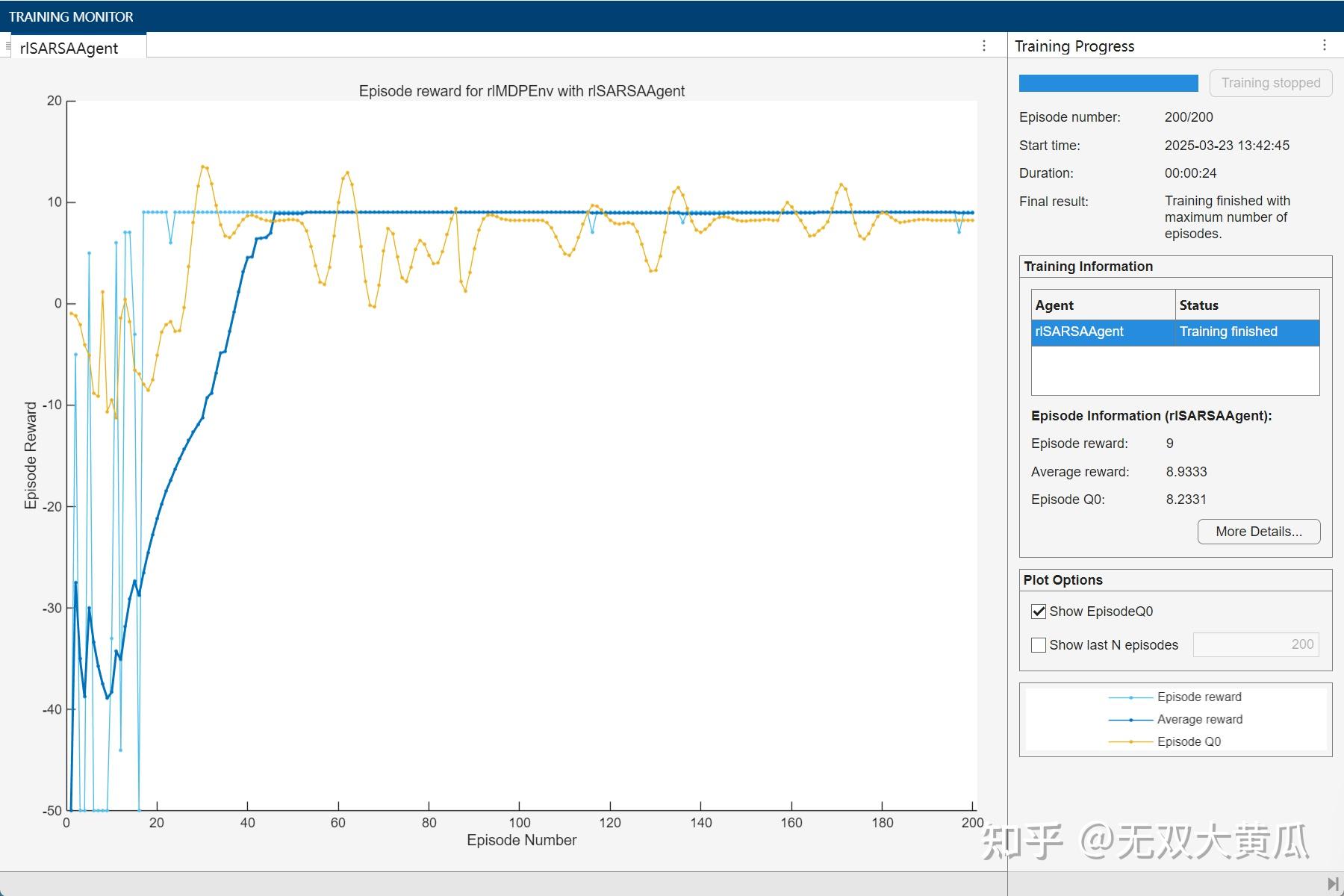Click the blue training progress bar
This screenshot has height=896, width=1344.
[1107, 83]
